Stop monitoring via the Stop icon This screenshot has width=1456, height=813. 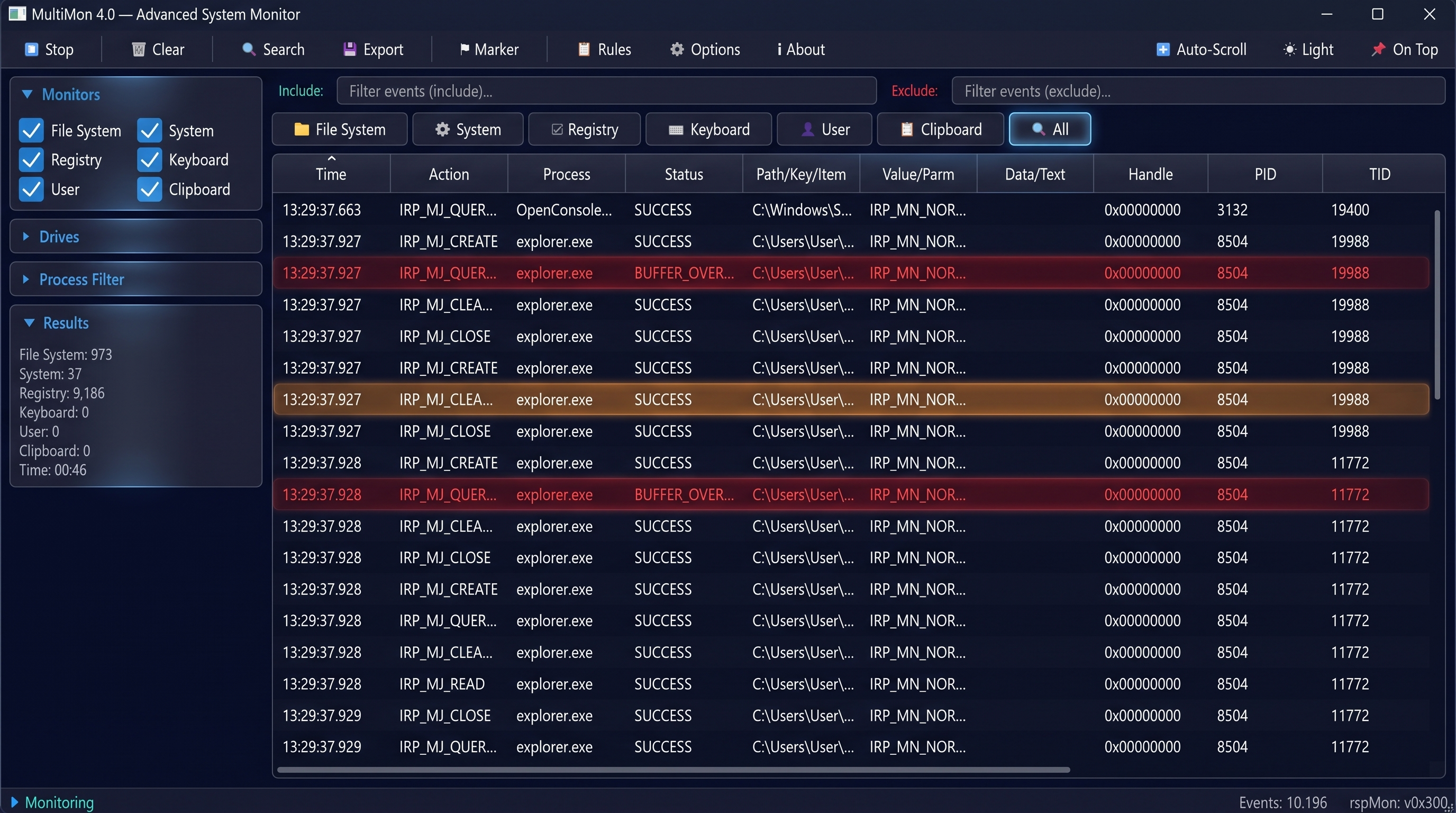[31, 49]
